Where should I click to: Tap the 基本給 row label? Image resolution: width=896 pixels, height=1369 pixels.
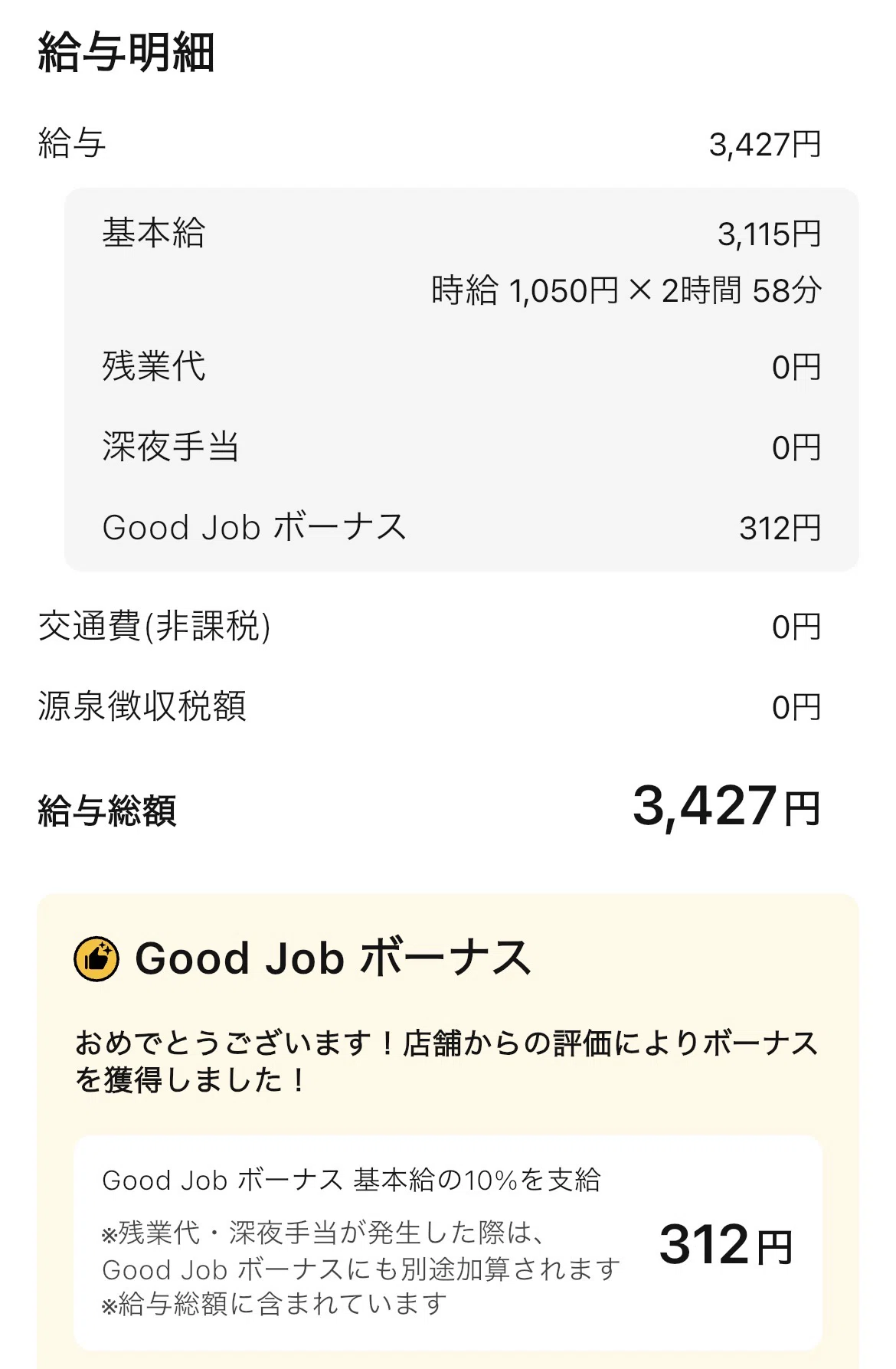tap(154, 233)
